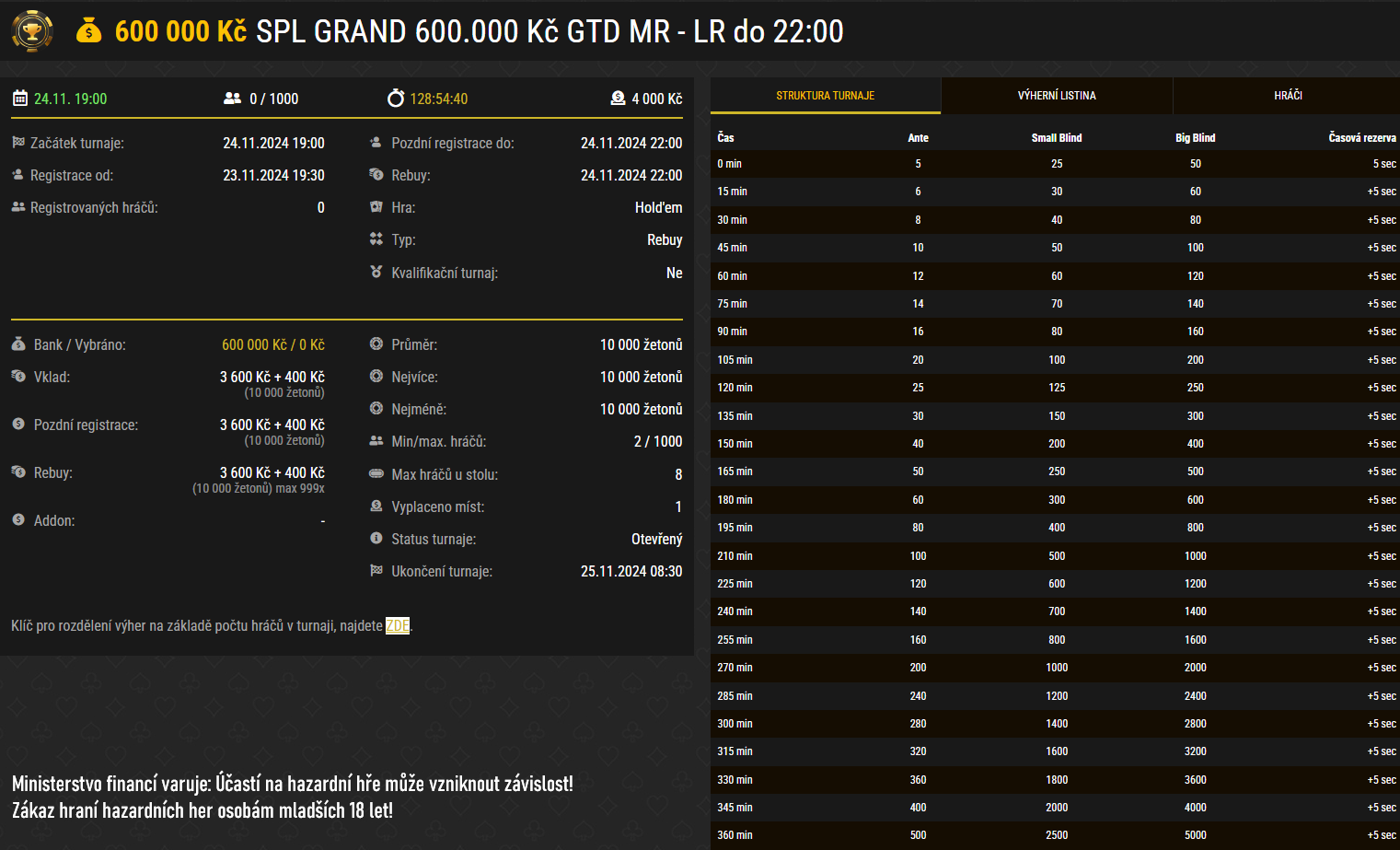Select the 120 min blind level row
The image size is (1400, 850).
(x=1055, y=388)
